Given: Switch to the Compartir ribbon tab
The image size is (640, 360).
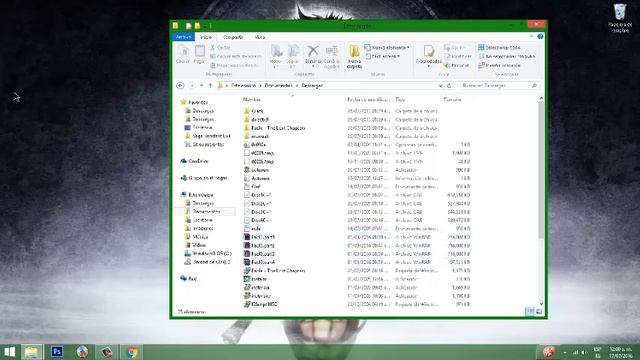Looking at the screenshot, I should tap(233, 37).
